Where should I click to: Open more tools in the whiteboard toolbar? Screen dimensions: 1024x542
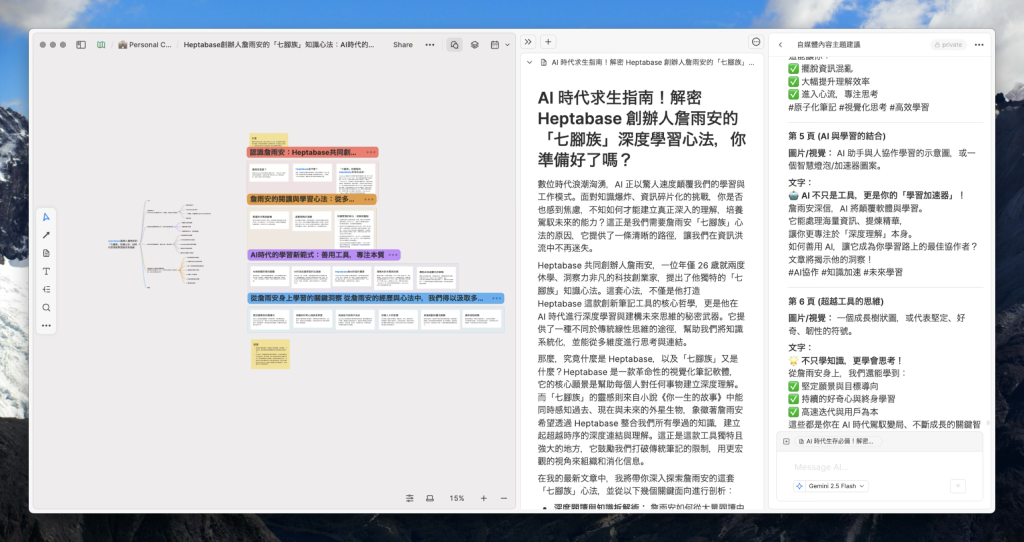(x=46, y=325)
